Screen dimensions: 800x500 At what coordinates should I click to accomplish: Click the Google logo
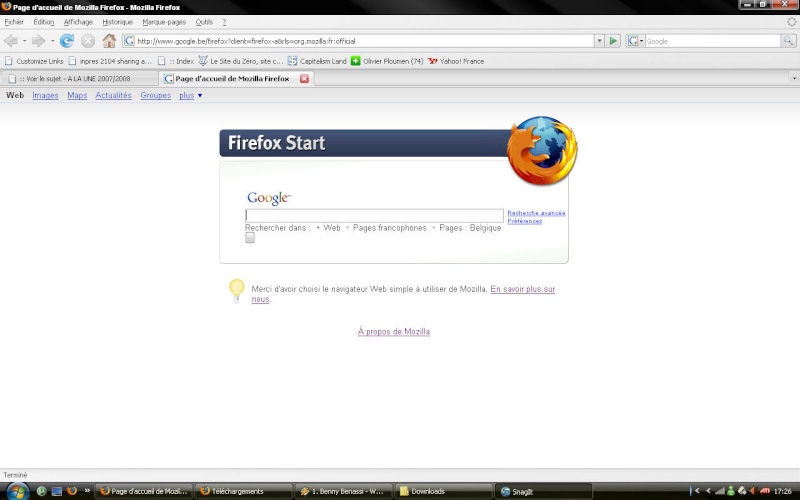point(269,198)
